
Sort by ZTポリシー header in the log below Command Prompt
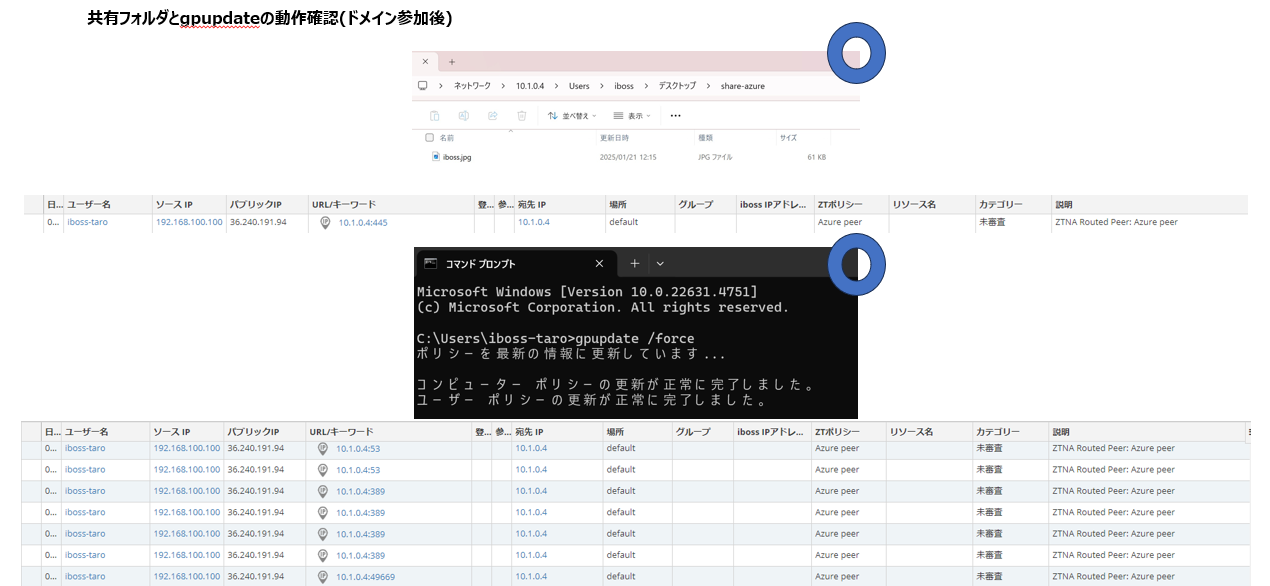point(837,432)
